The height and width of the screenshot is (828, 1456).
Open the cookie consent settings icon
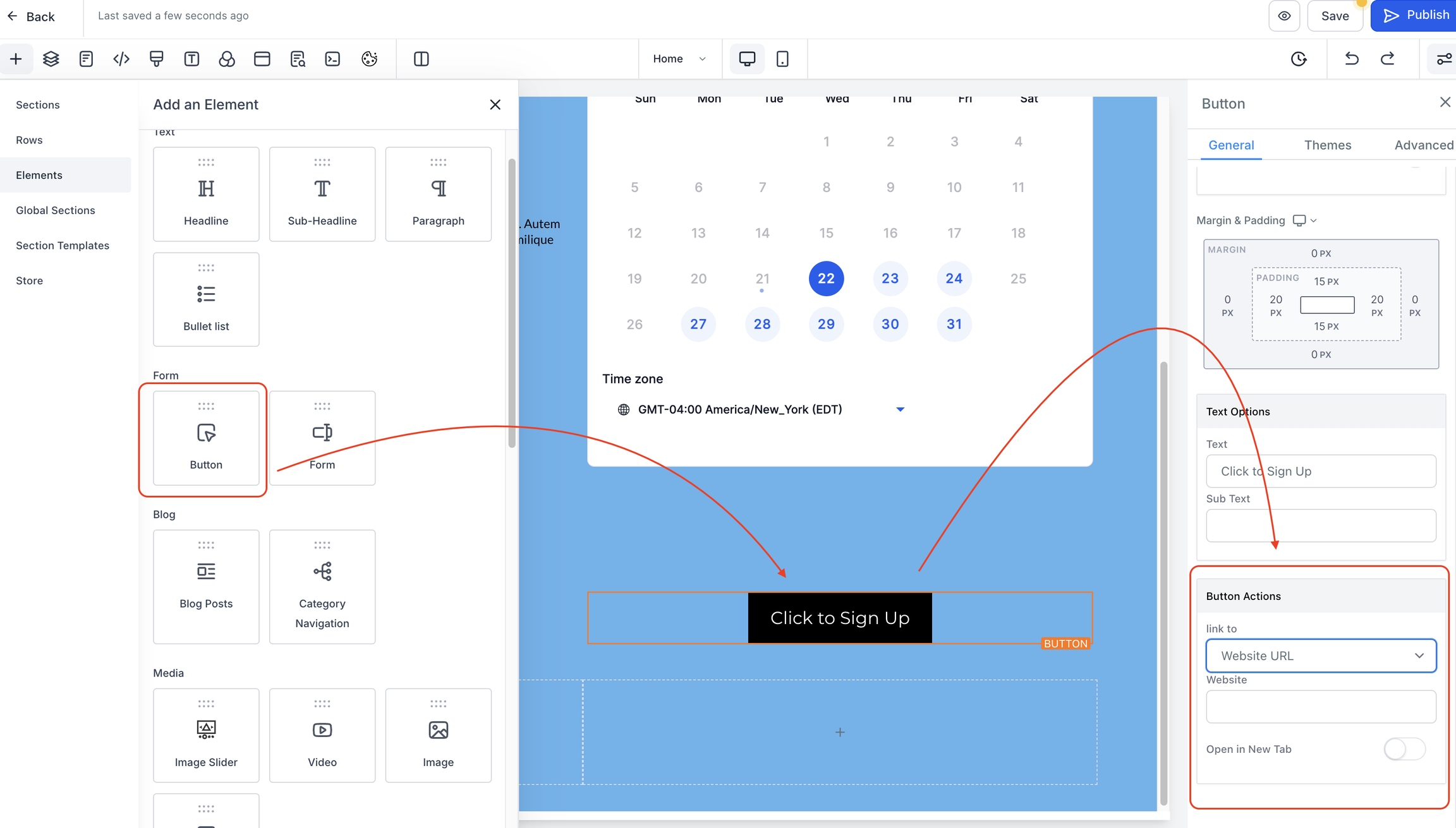click(x=369, y=59)
